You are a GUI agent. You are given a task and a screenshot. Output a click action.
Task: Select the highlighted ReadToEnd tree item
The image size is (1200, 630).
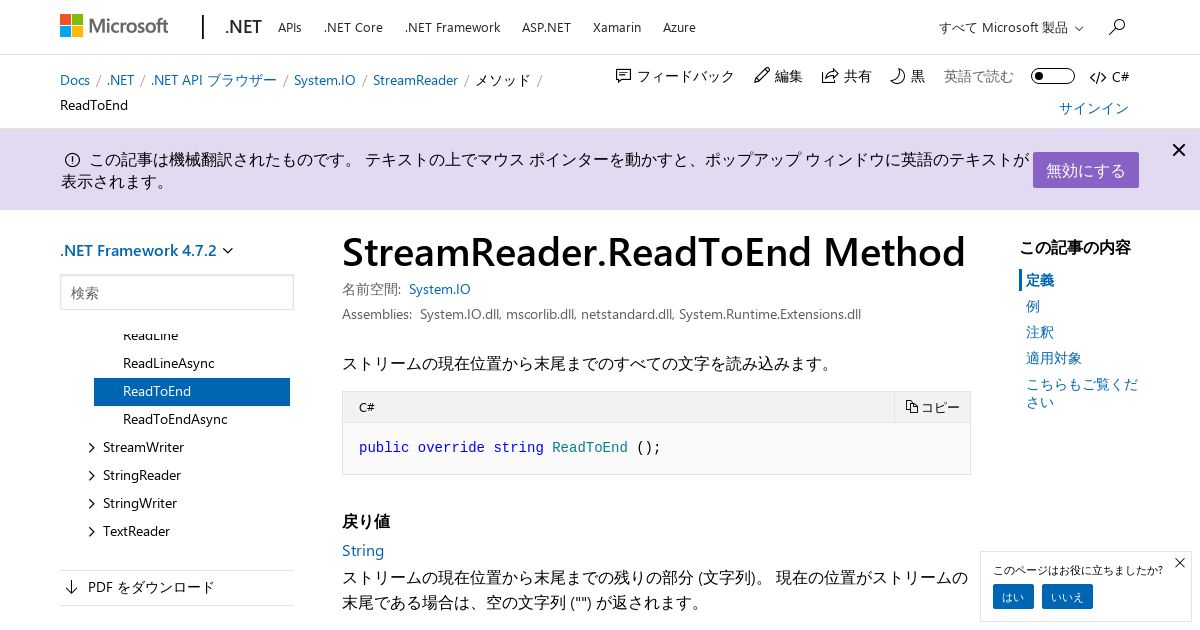(x=192, y=391)
